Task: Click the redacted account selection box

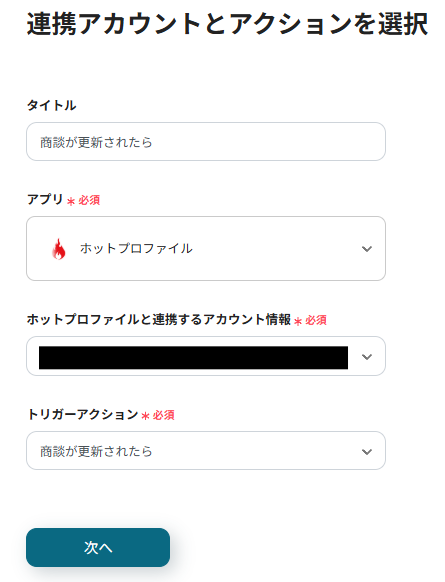Action: tap(193, 357)
